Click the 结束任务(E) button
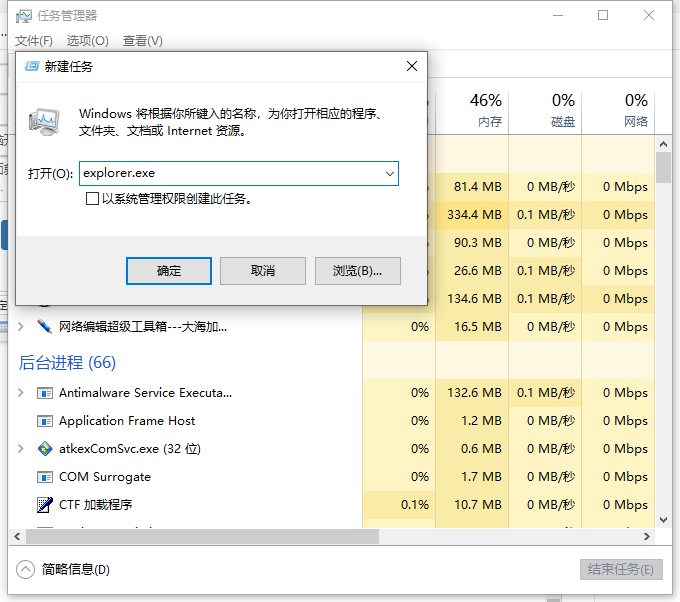Image resolution: width=680 pixels, height=602 pixels. (621, 569)
